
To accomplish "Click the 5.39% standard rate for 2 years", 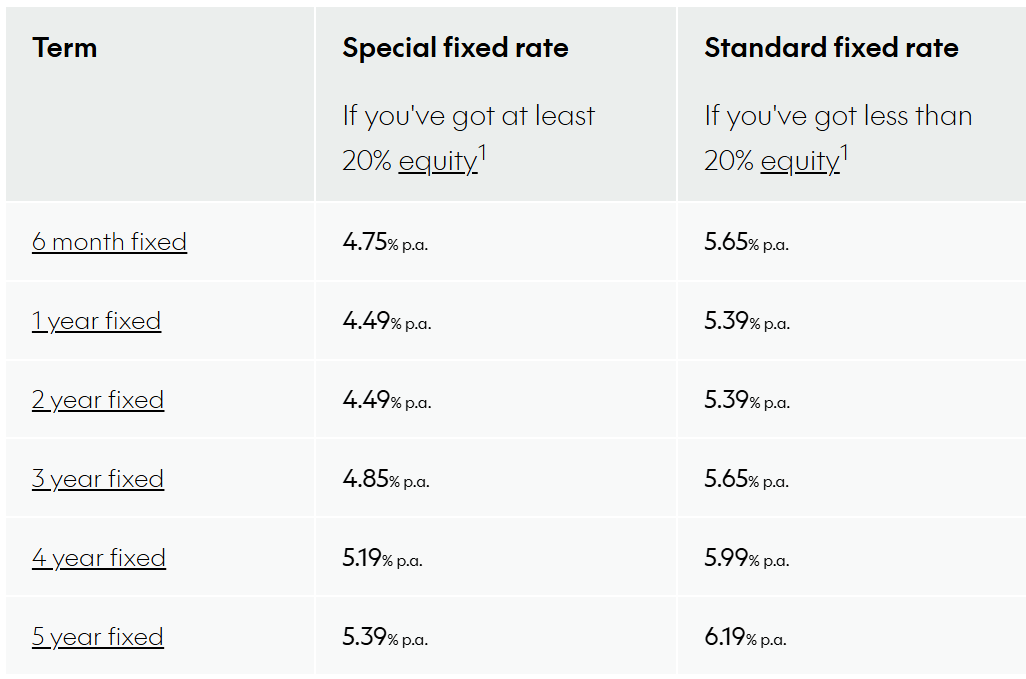I will coord(747,401).
